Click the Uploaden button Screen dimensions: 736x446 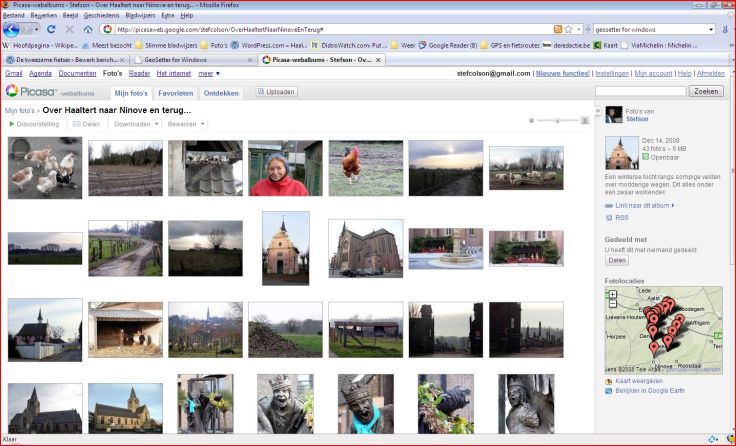(x=276, y=92)
